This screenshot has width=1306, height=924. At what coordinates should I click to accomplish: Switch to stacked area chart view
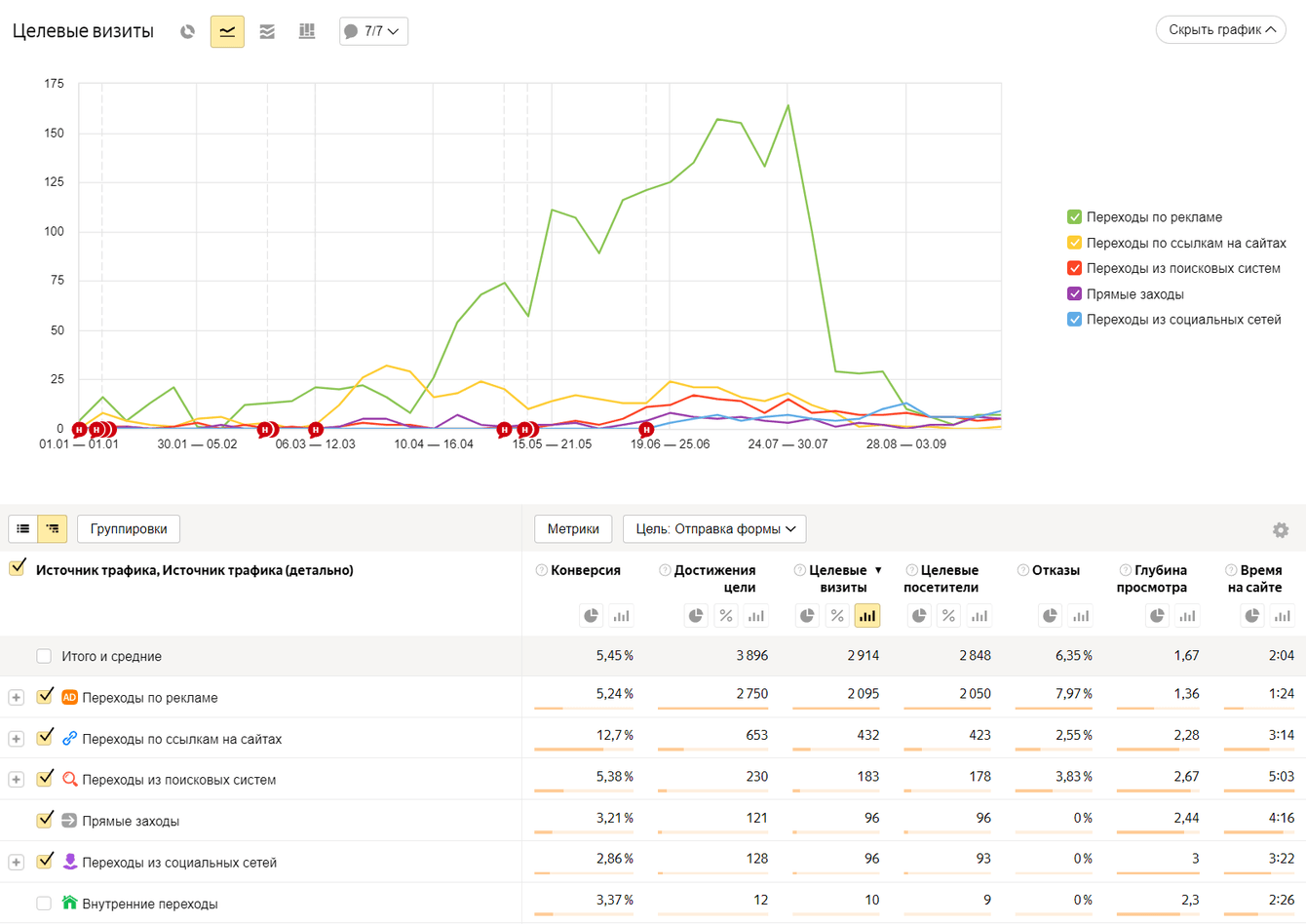click(267, 31)
